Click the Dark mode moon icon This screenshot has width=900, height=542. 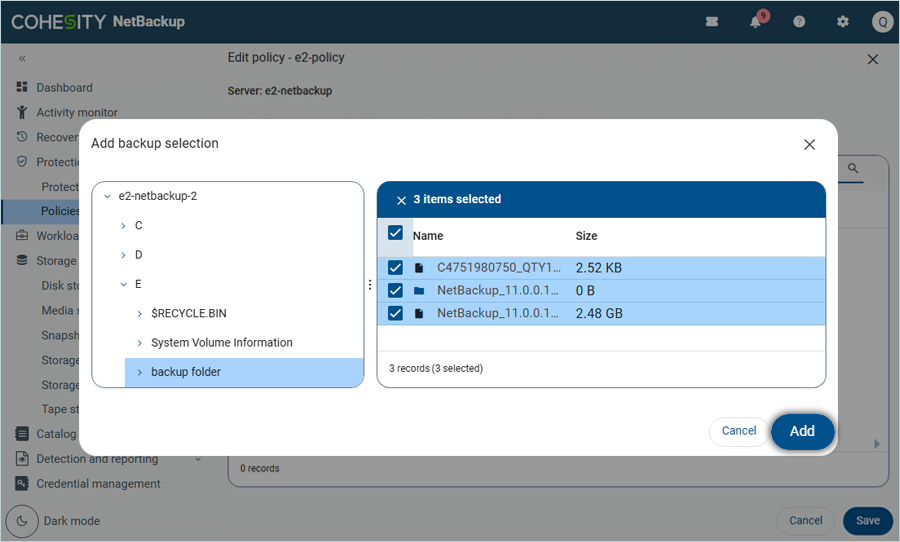pos(22,521)
